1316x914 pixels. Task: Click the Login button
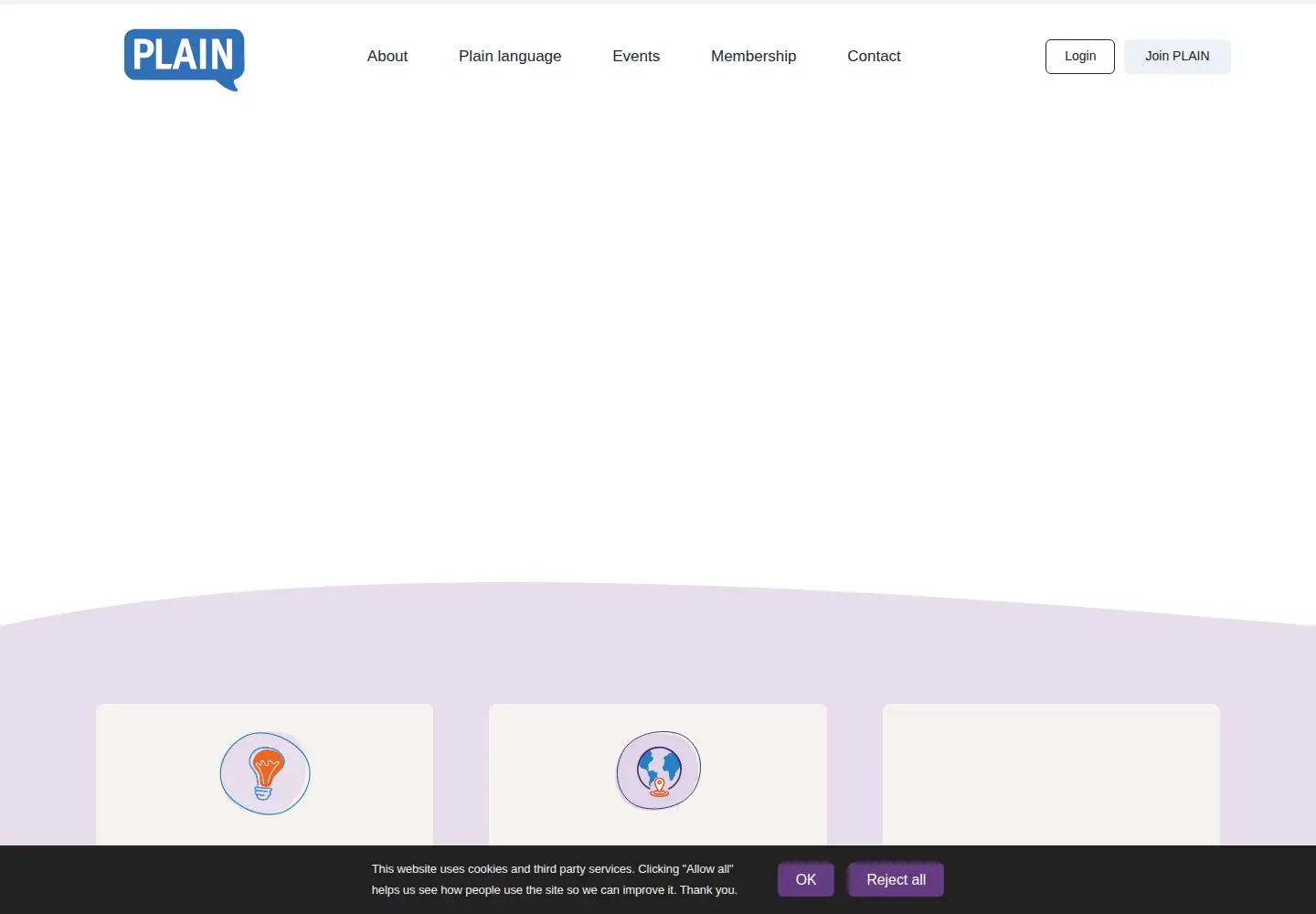1080,57
